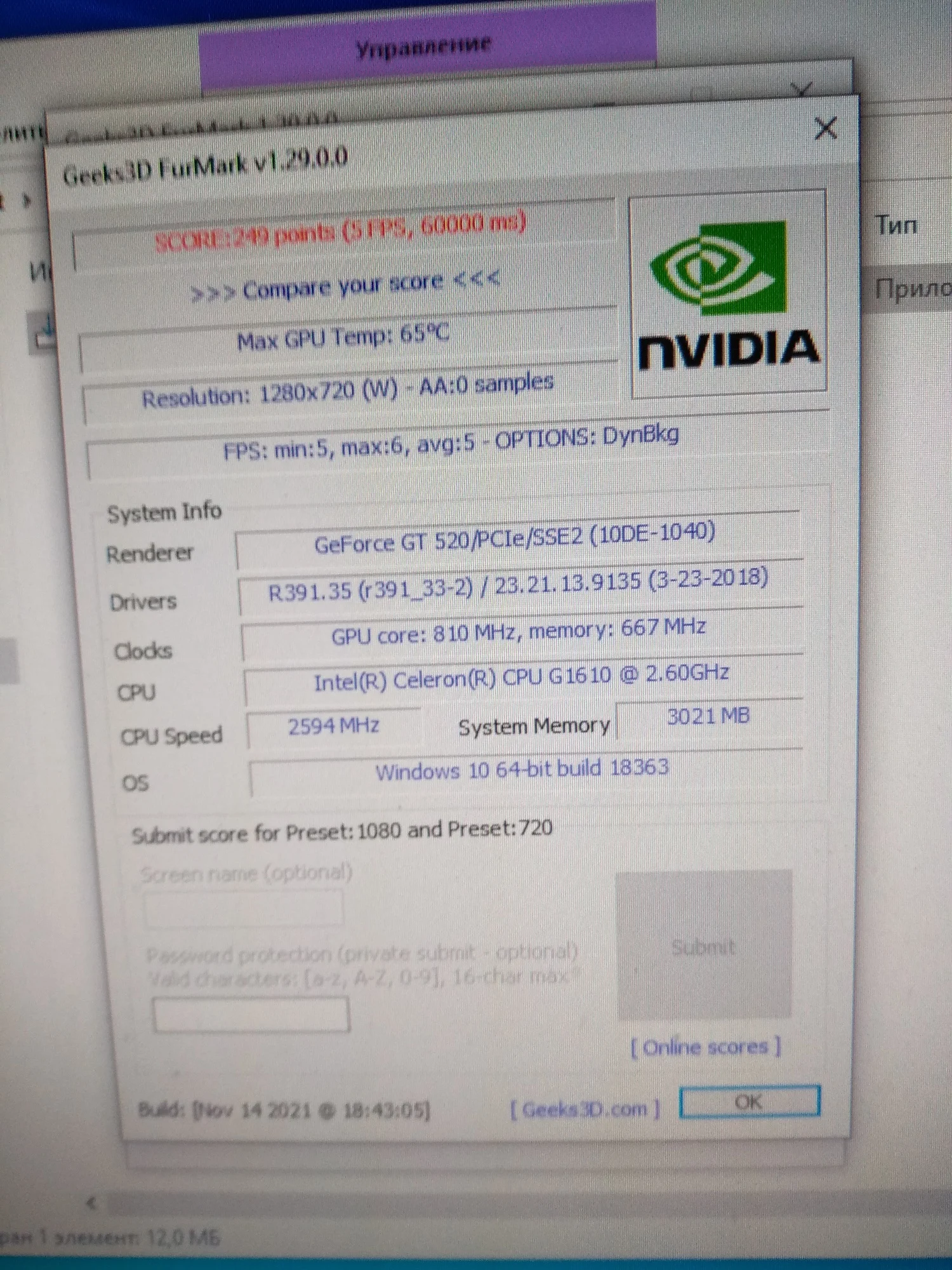This screenshot has height=1270, width=952.
Task: Click the OS label
Action: pos(135,783)
